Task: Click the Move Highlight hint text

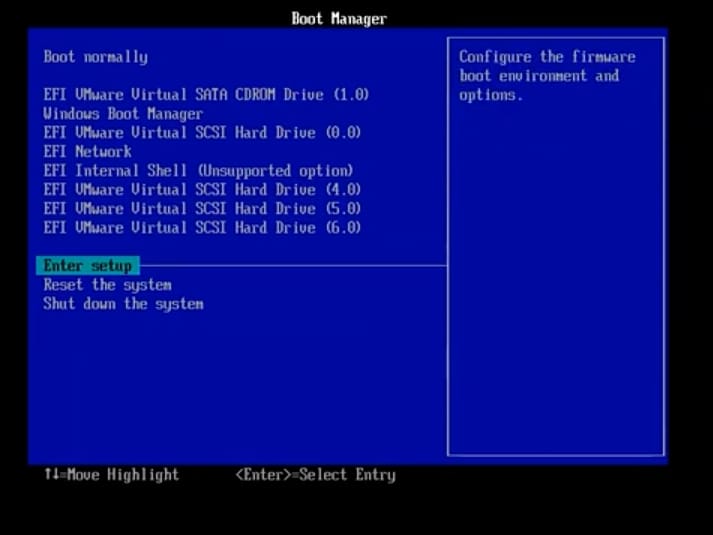Action: tap(111, 475)
